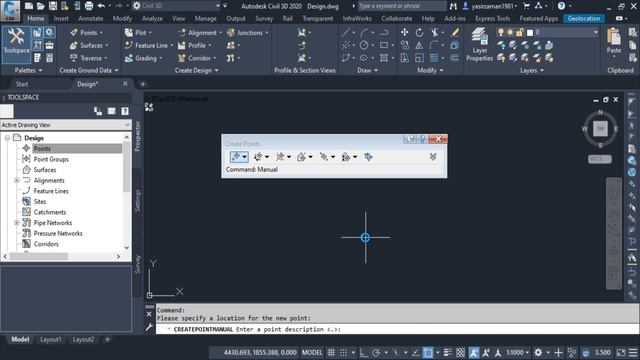This screenshot has height=360, width=640.
Task: Click the Customization menu in status bar
Action: tap(633, 352)
